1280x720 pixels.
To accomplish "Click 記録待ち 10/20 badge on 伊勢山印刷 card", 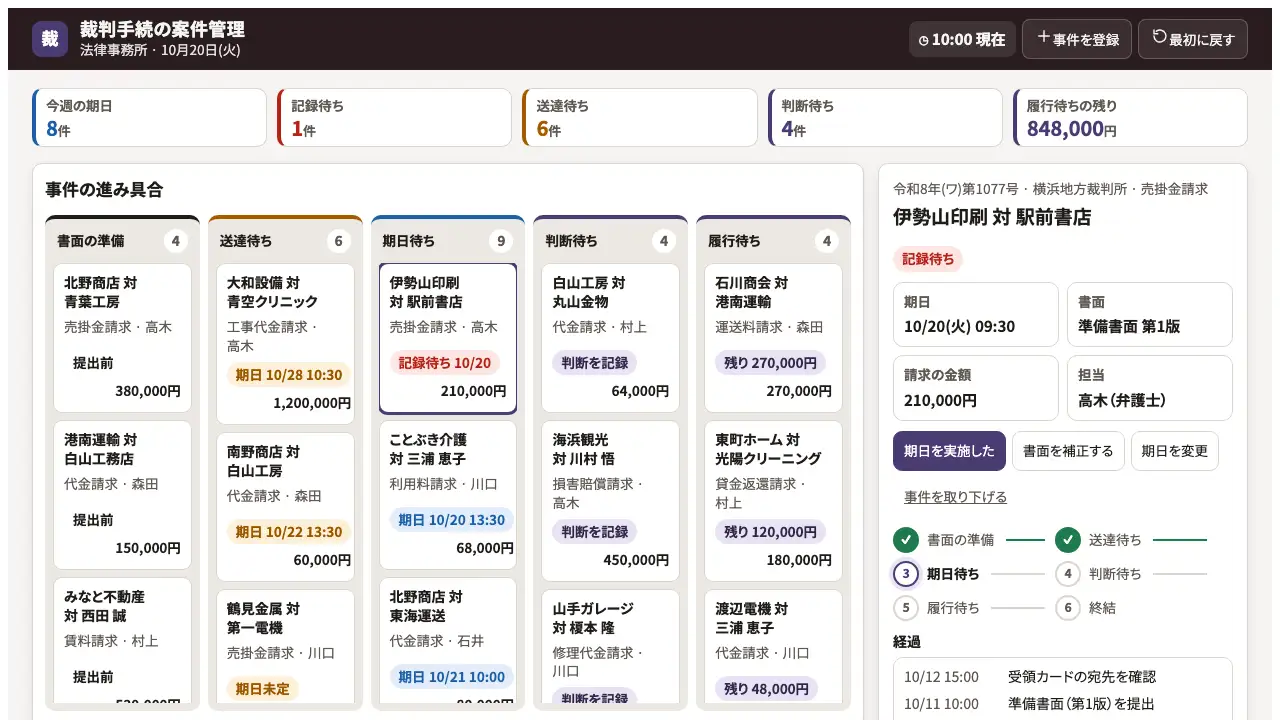I will click(445, 363).
